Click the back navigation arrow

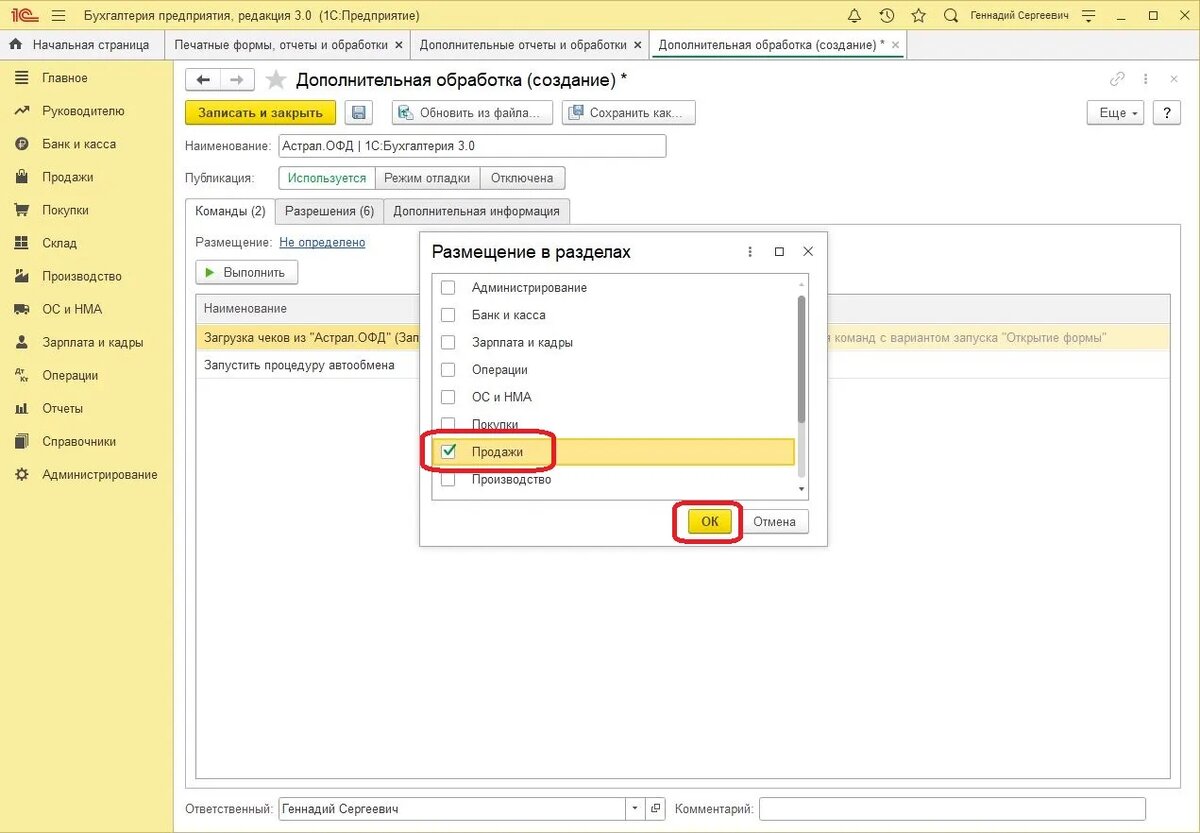(x=203, y=80)
